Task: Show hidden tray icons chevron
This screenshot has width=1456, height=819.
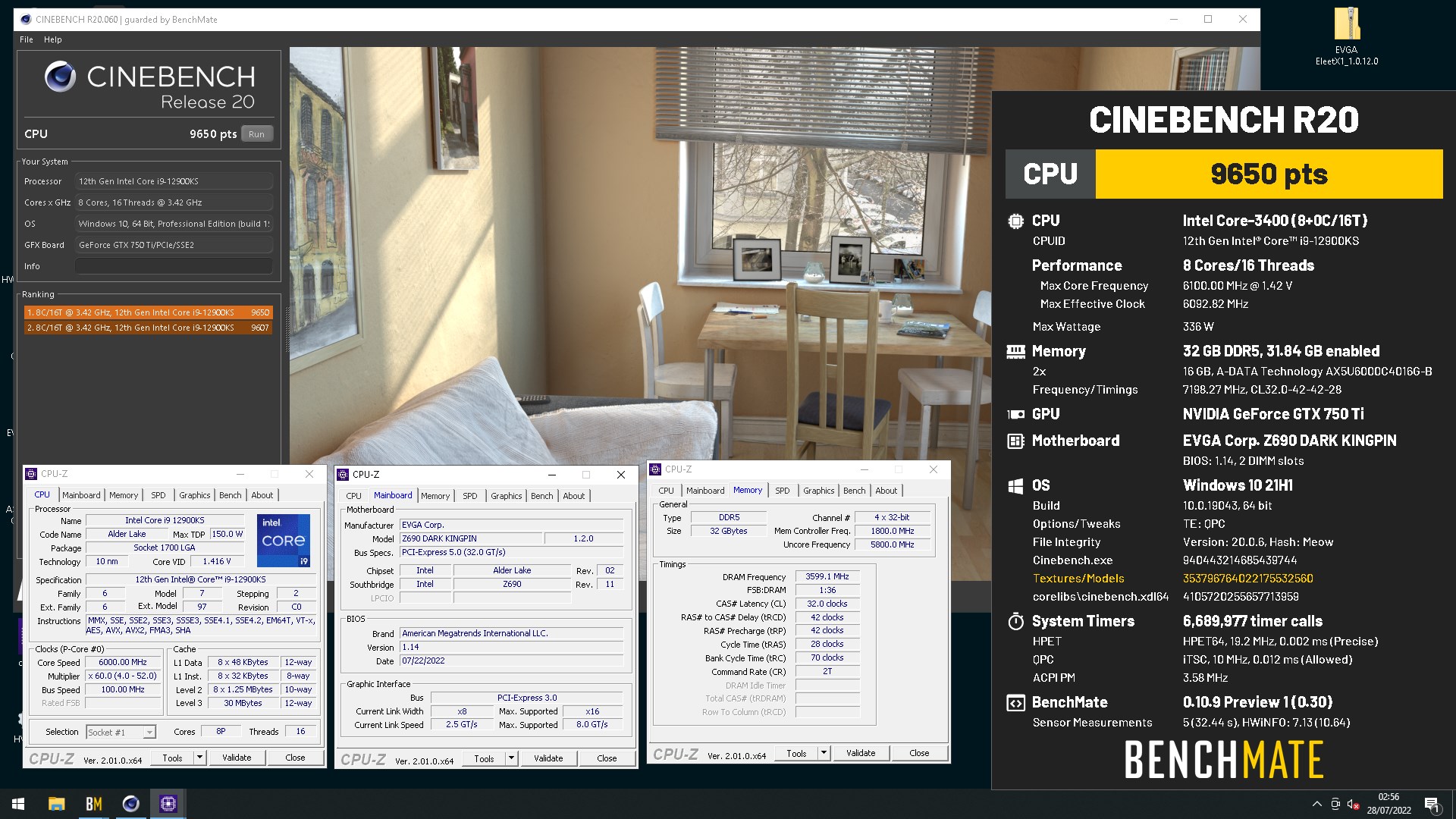Action: (1316, 804)
